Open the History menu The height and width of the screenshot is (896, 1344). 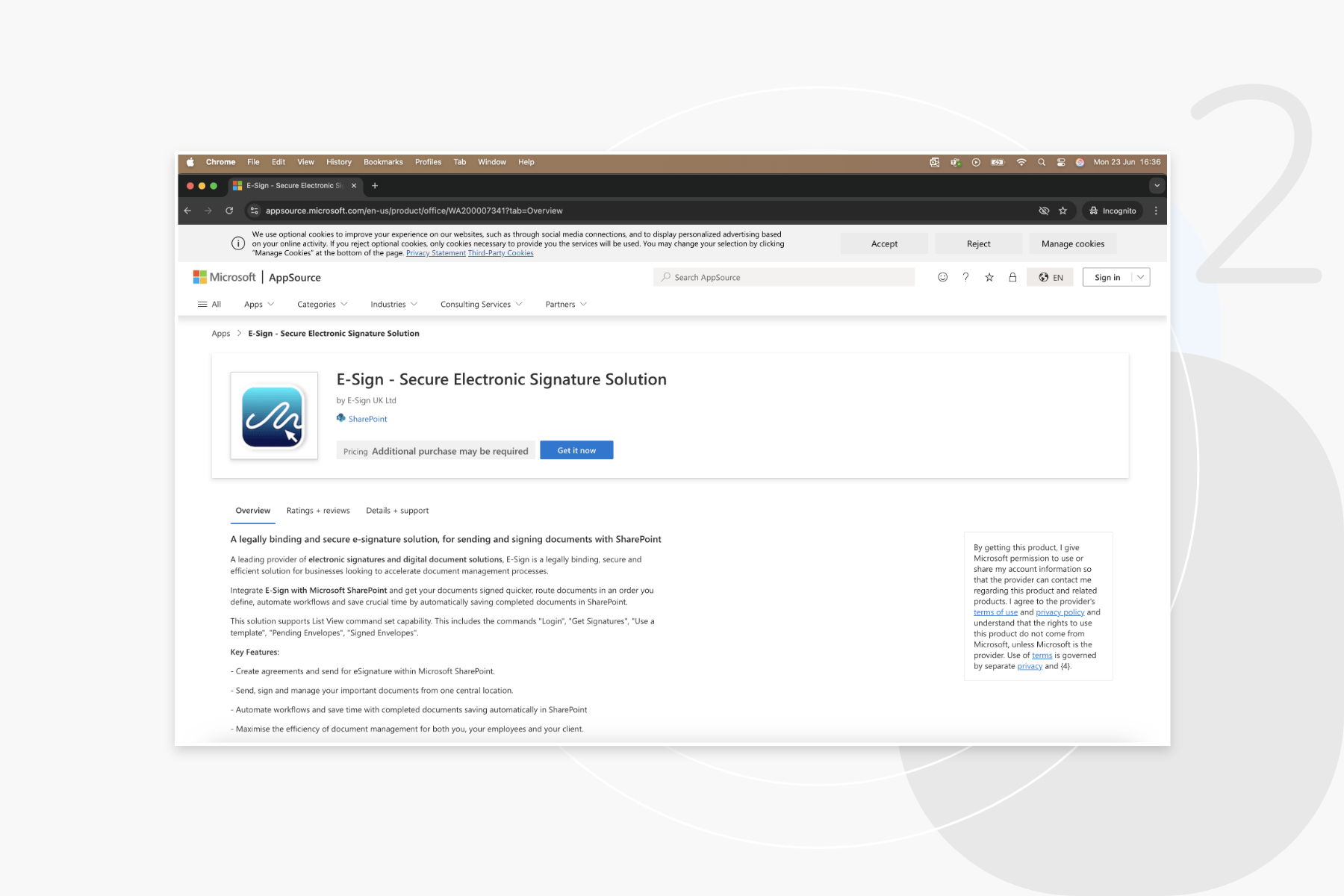pos(338,162)
